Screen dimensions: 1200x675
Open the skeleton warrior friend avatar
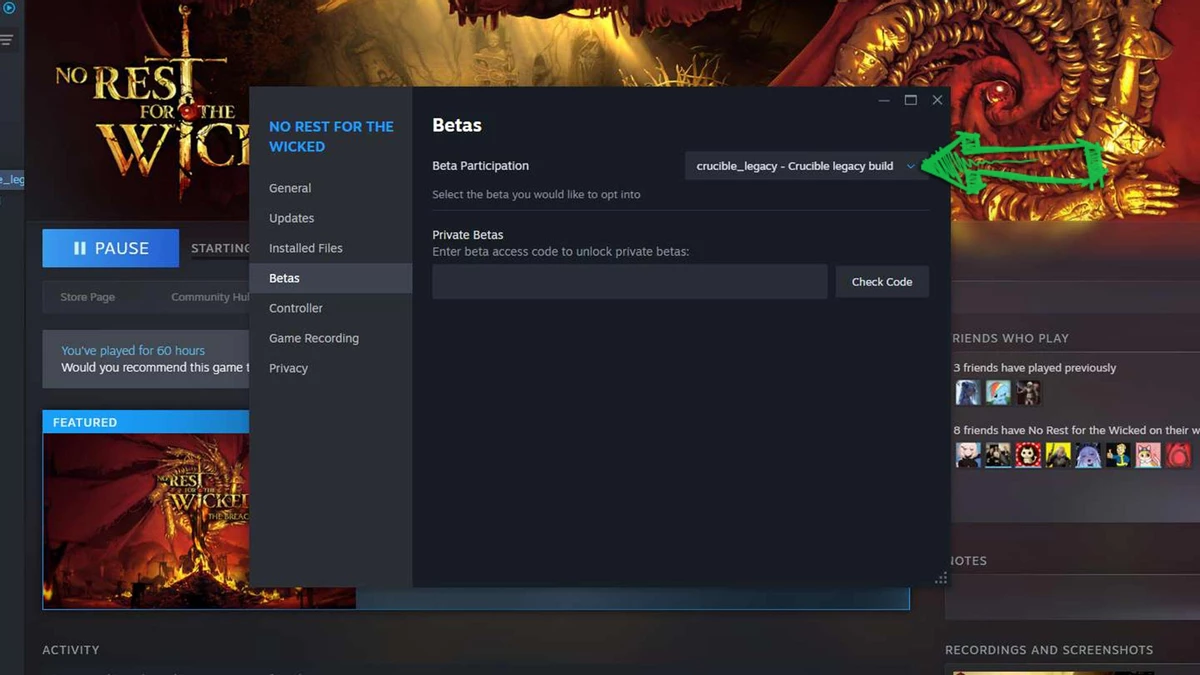coord(1028,393)
